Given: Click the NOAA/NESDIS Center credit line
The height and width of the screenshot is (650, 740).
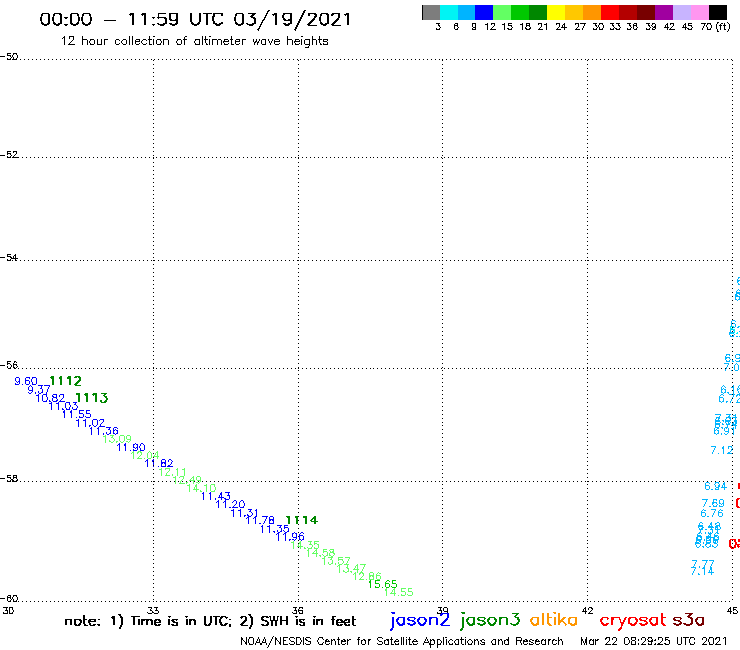Looking at the screenshot, I should (402, 641).
